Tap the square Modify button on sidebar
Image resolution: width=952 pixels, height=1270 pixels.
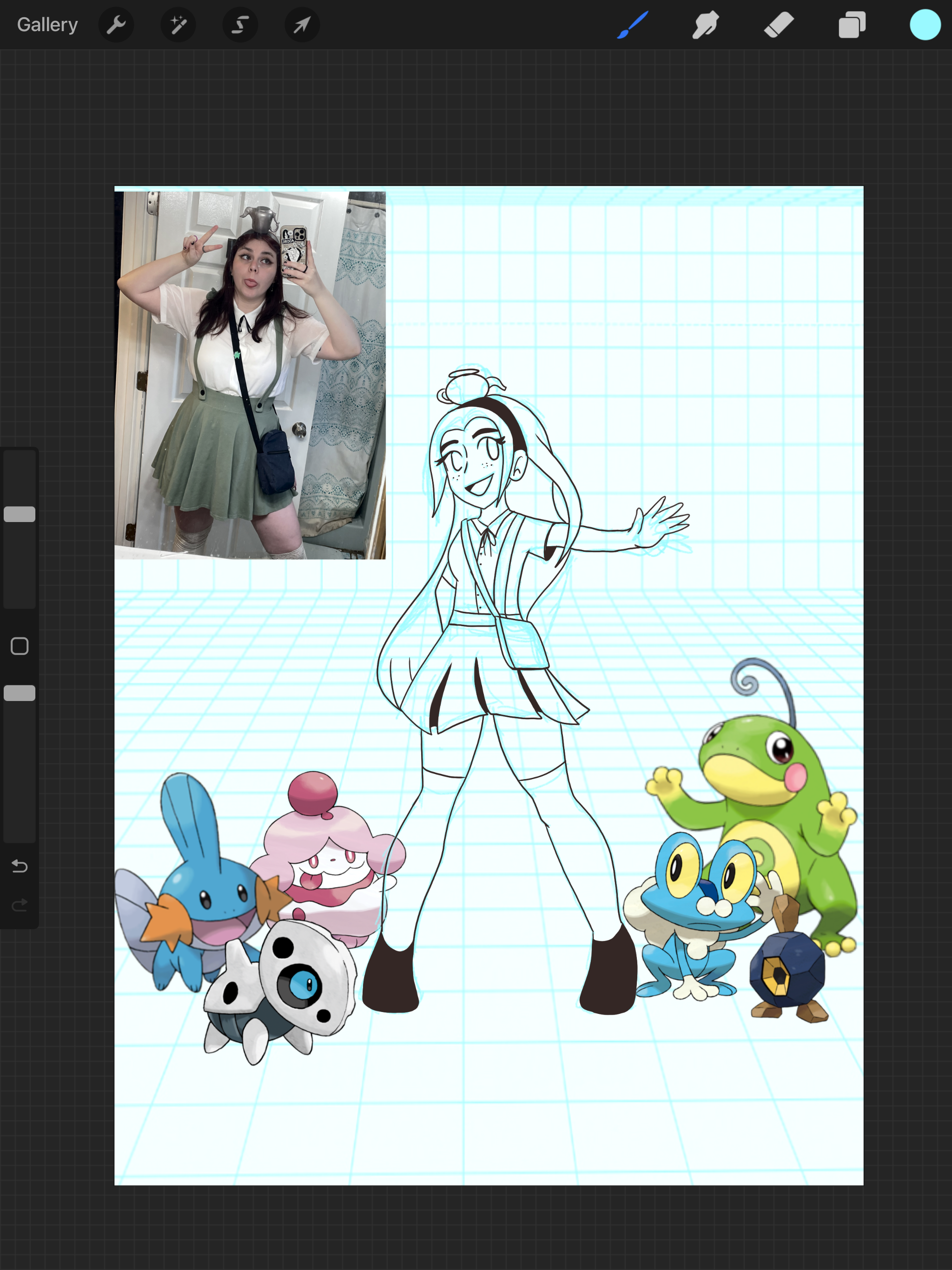tap(20, 646)
